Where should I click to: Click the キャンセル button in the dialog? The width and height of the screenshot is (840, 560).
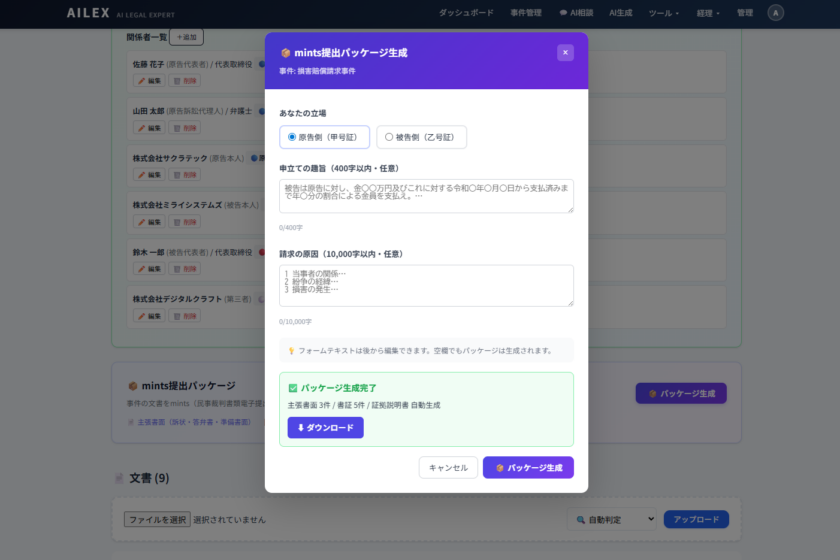click(x=448, y=468)
